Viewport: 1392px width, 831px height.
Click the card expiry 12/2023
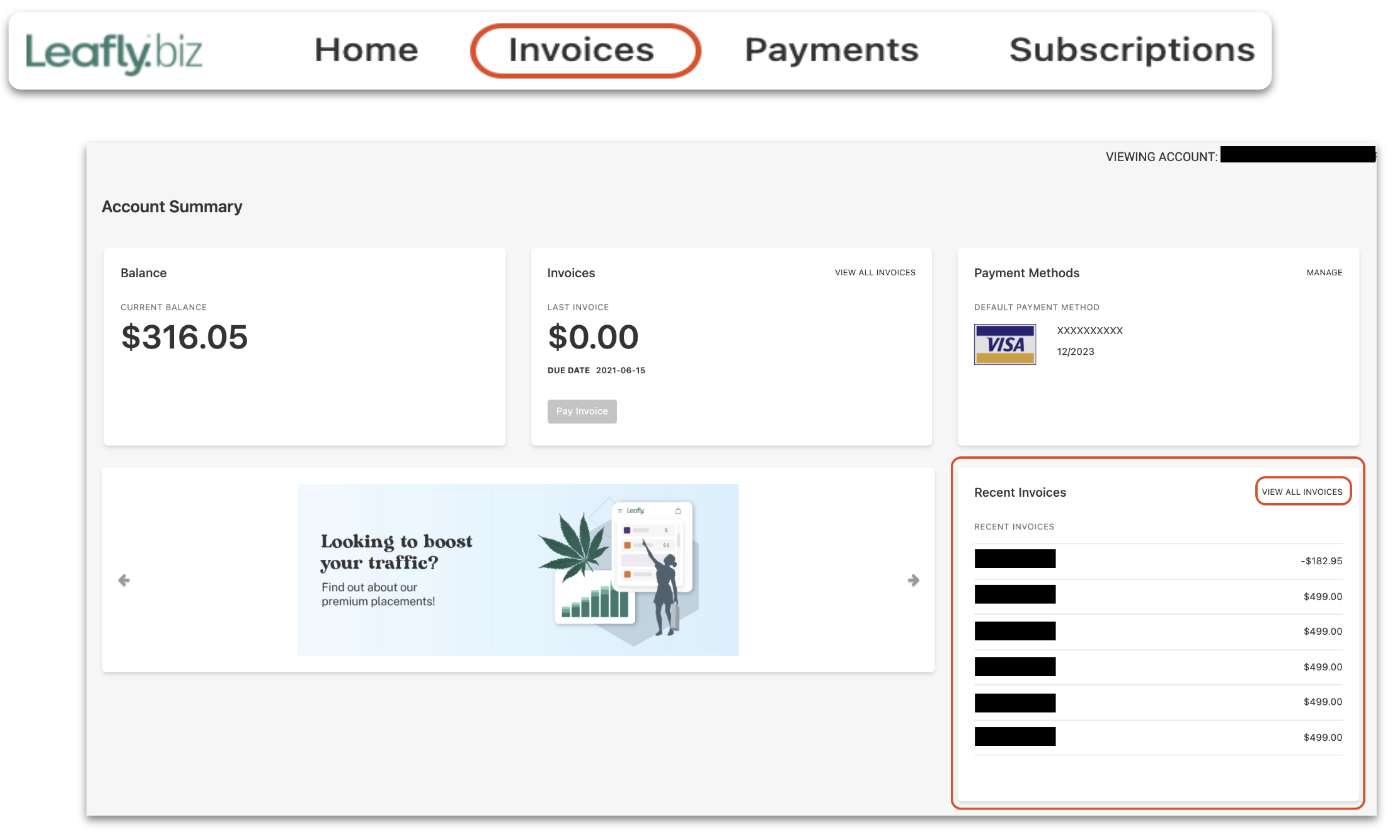tap(1075, 352)
